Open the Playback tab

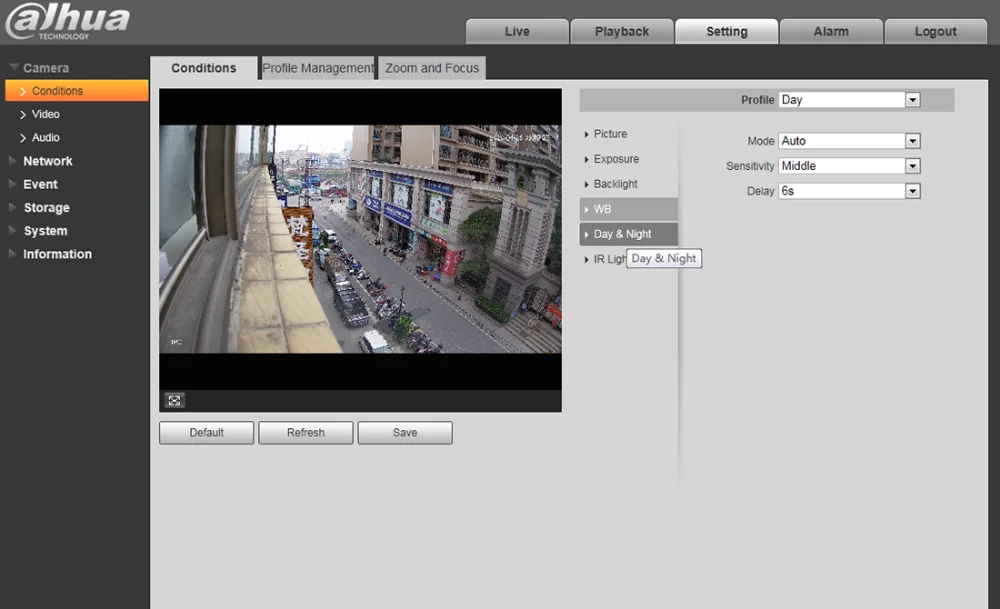[x=622, y=31]
